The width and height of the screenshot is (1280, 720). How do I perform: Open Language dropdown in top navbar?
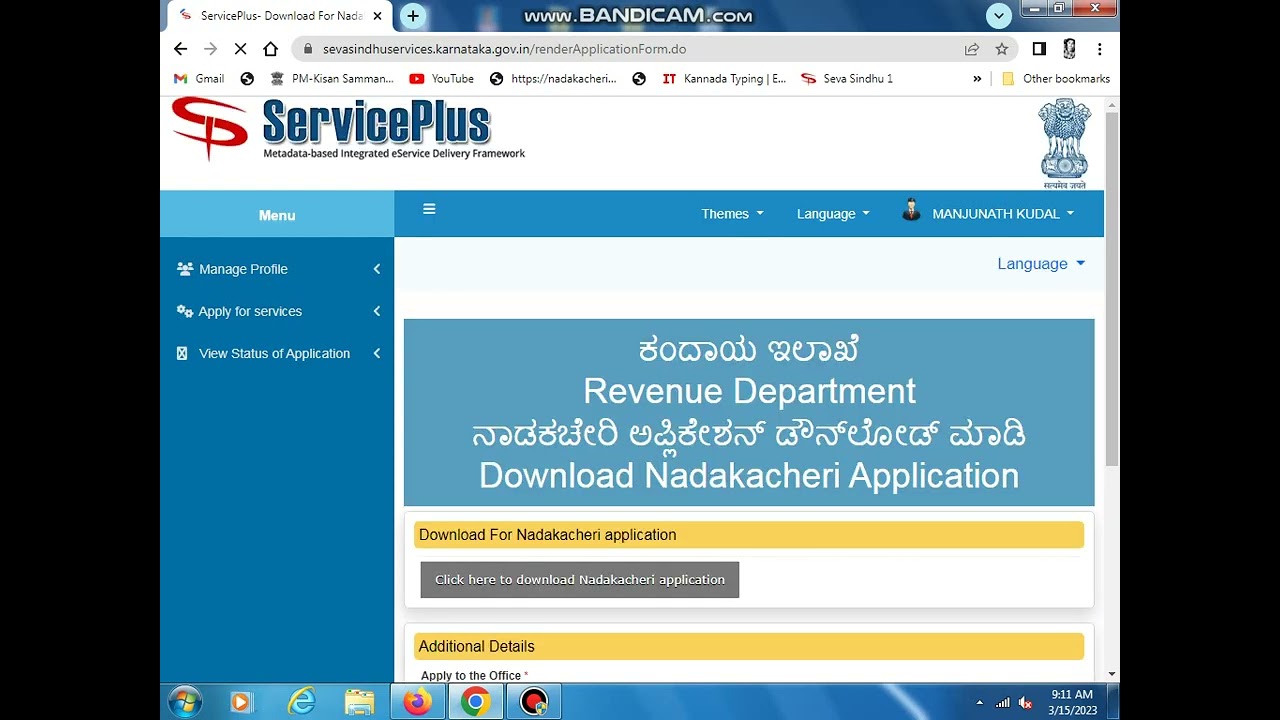tap(833, 214)
